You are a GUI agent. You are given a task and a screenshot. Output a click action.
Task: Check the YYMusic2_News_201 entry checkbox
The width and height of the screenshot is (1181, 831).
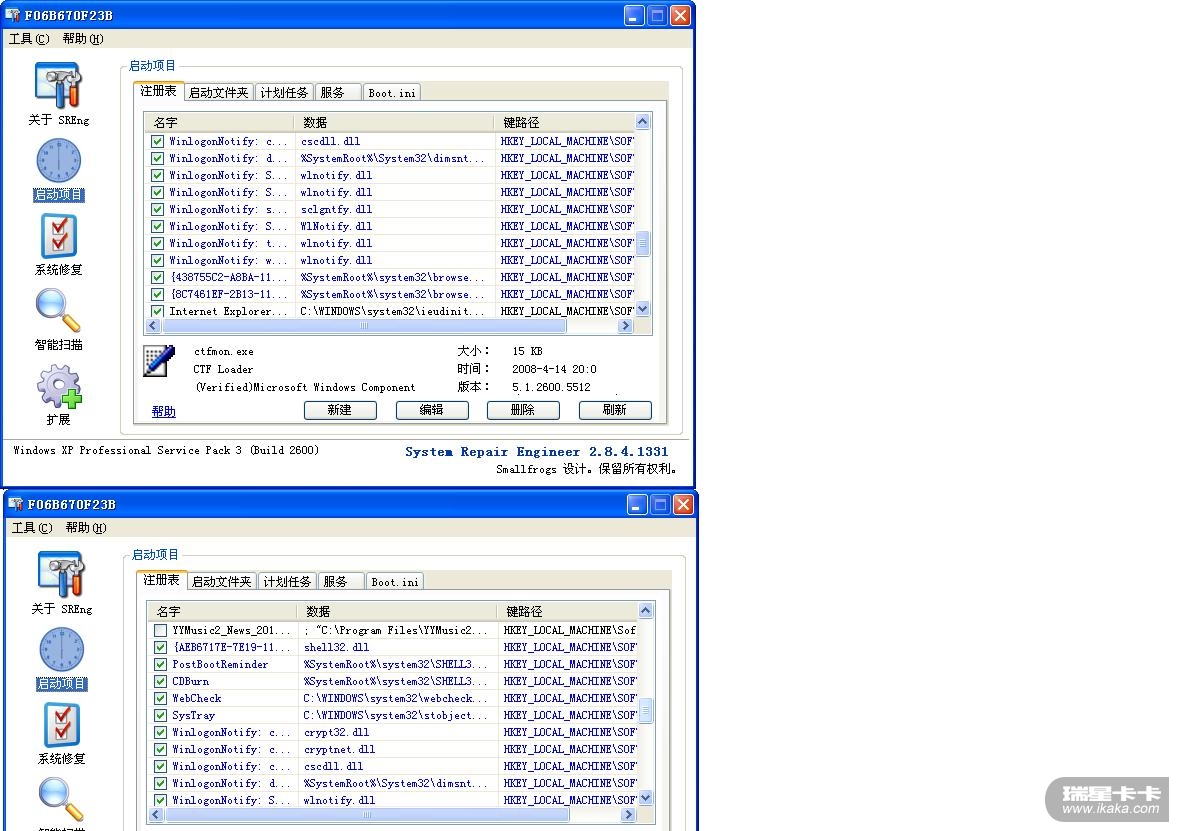tap(160, 631)
